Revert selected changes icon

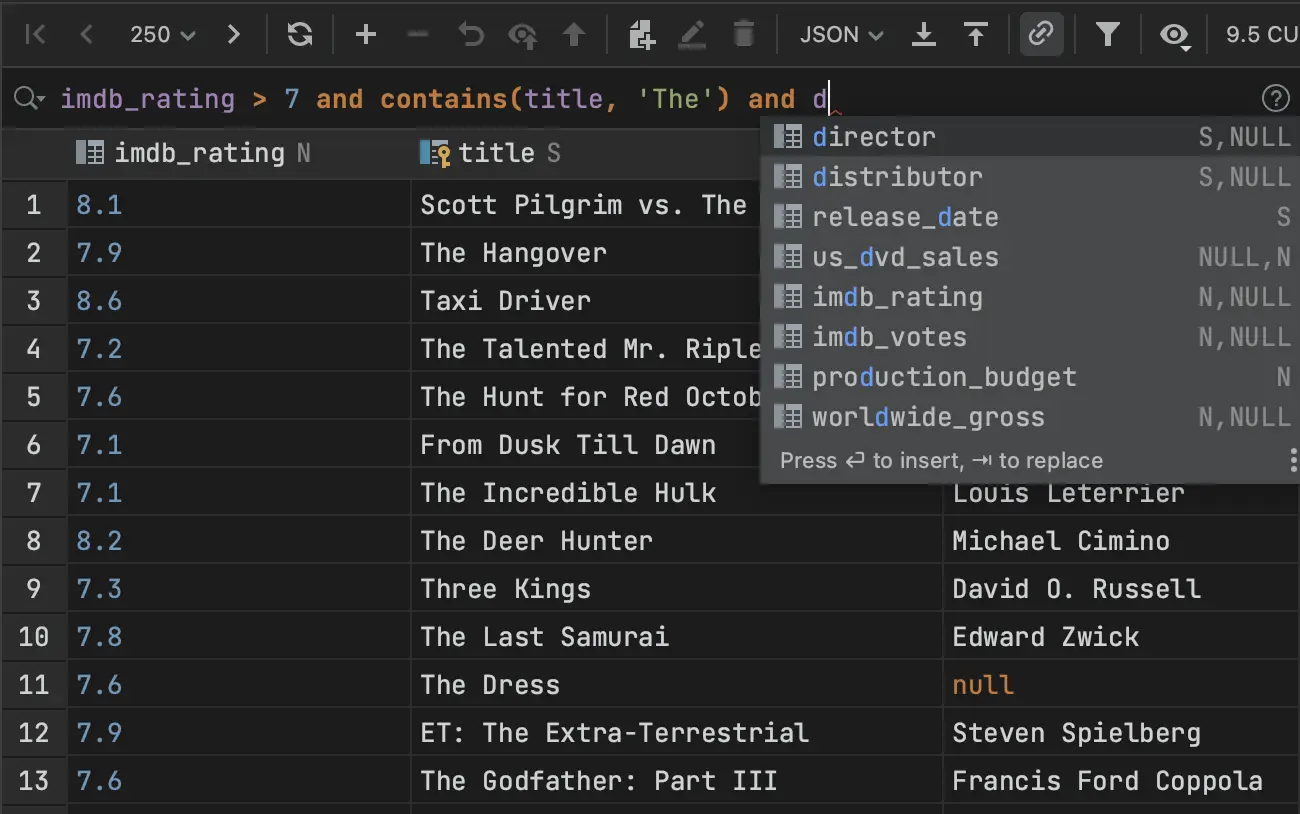pyautogui.click(x=470, y=35)
